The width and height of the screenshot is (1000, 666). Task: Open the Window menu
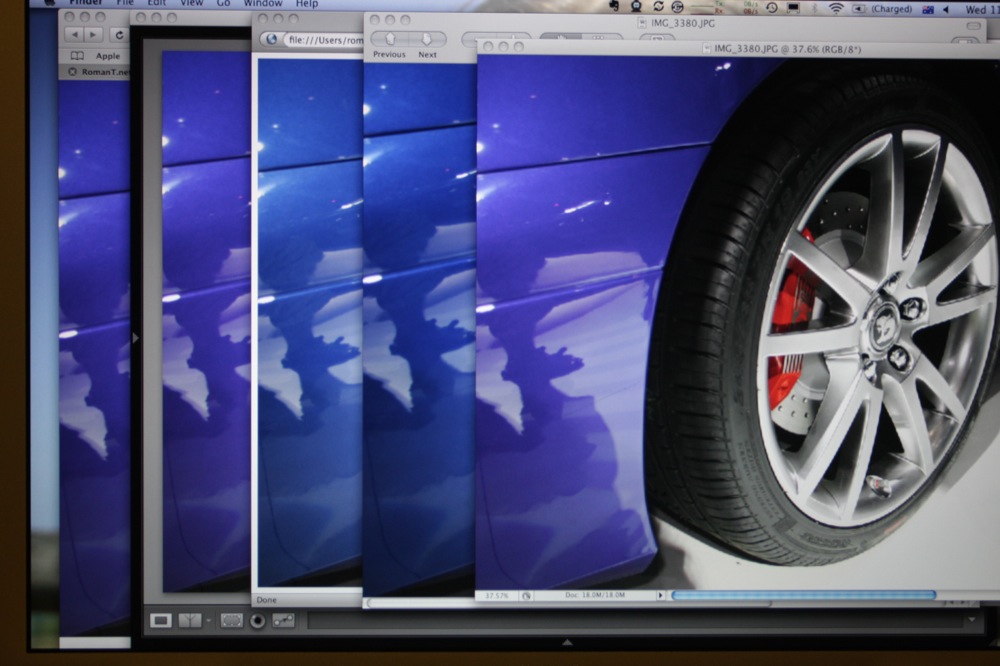tap(263, 4)
